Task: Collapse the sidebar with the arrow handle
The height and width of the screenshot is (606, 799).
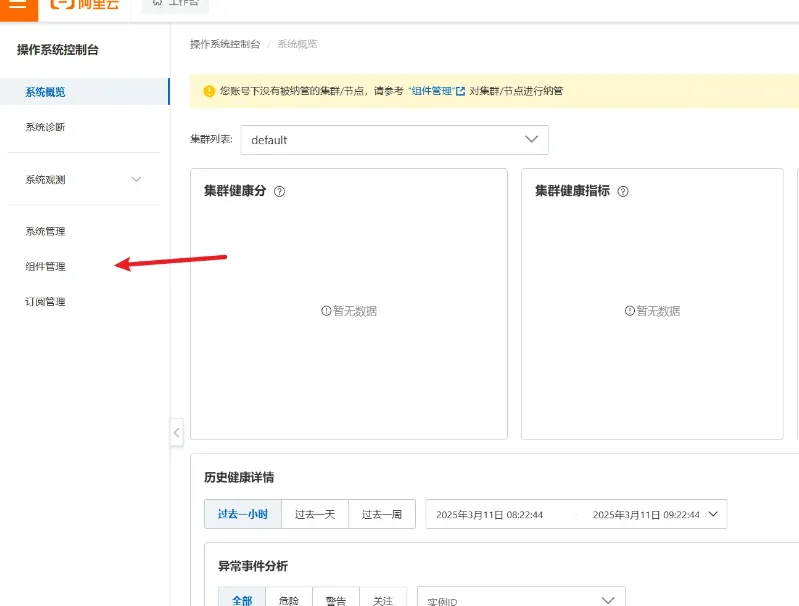Action: pyautogui.click(x=176, y=433)
